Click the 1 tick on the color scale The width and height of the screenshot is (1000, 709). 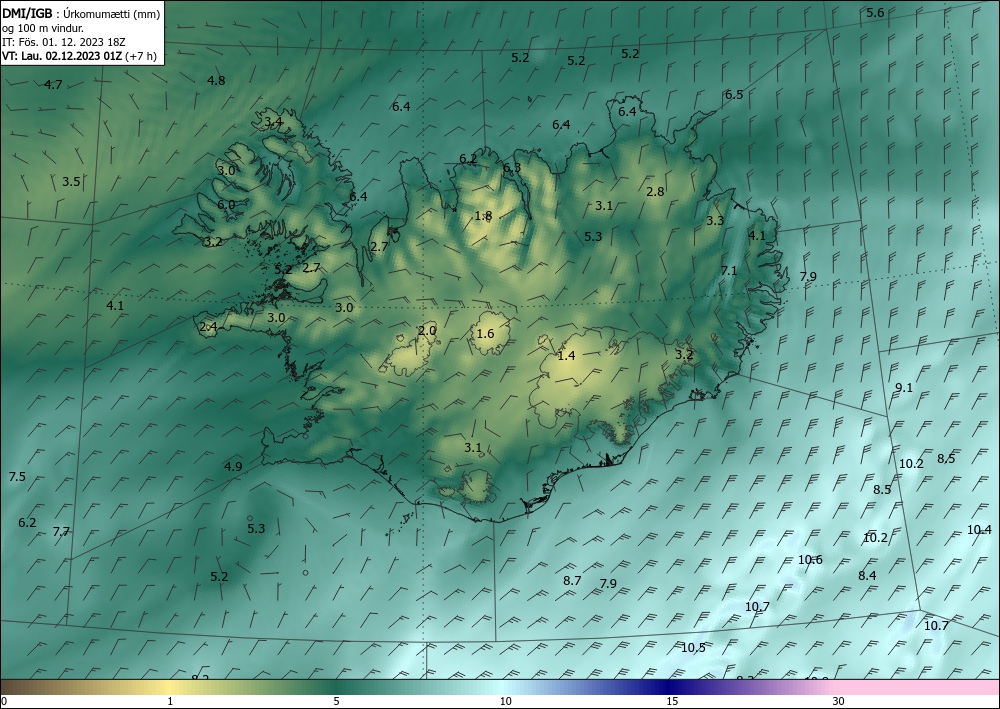click(170, 702)
